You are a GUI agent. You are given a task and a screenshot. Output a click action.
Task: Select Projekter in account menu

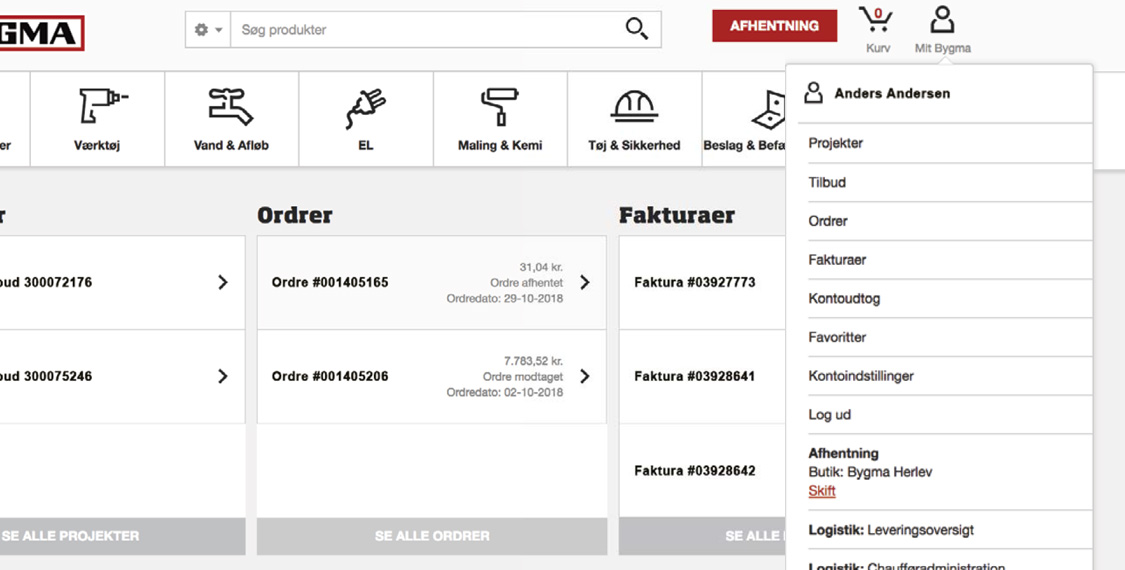click(836, 143)
